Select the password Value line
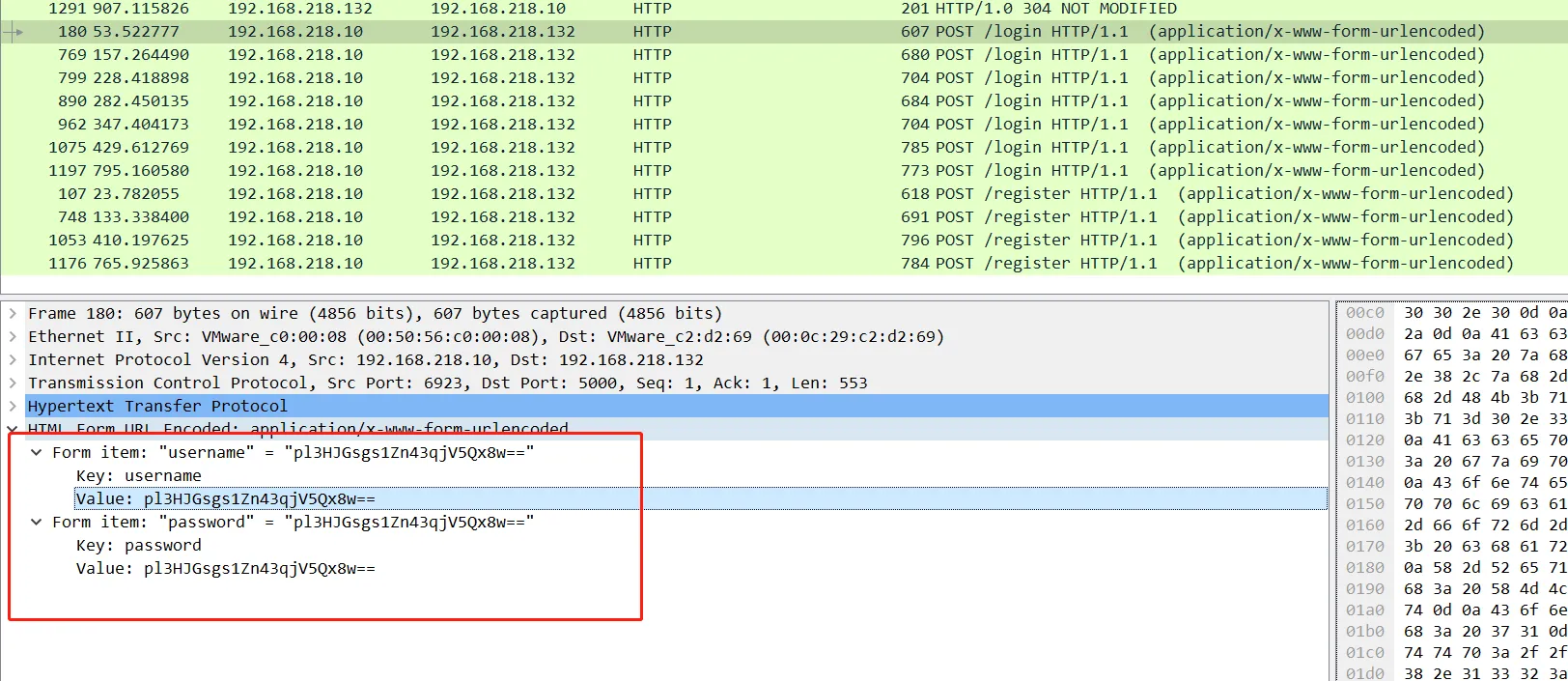Screen dimensions: 1568x681 pos(226,569)
